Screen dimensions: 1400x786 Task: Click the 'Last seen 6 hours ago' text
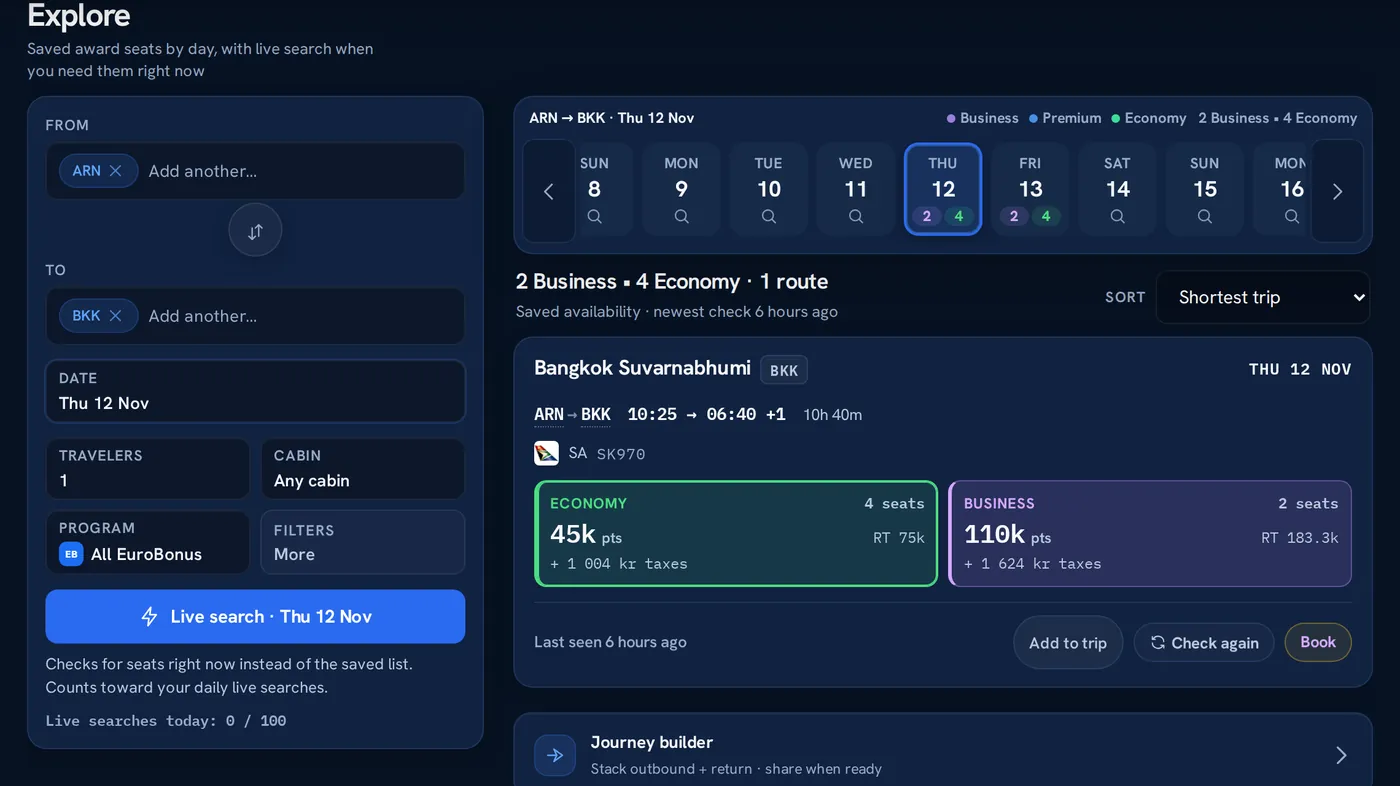click(x=610, y=642)
